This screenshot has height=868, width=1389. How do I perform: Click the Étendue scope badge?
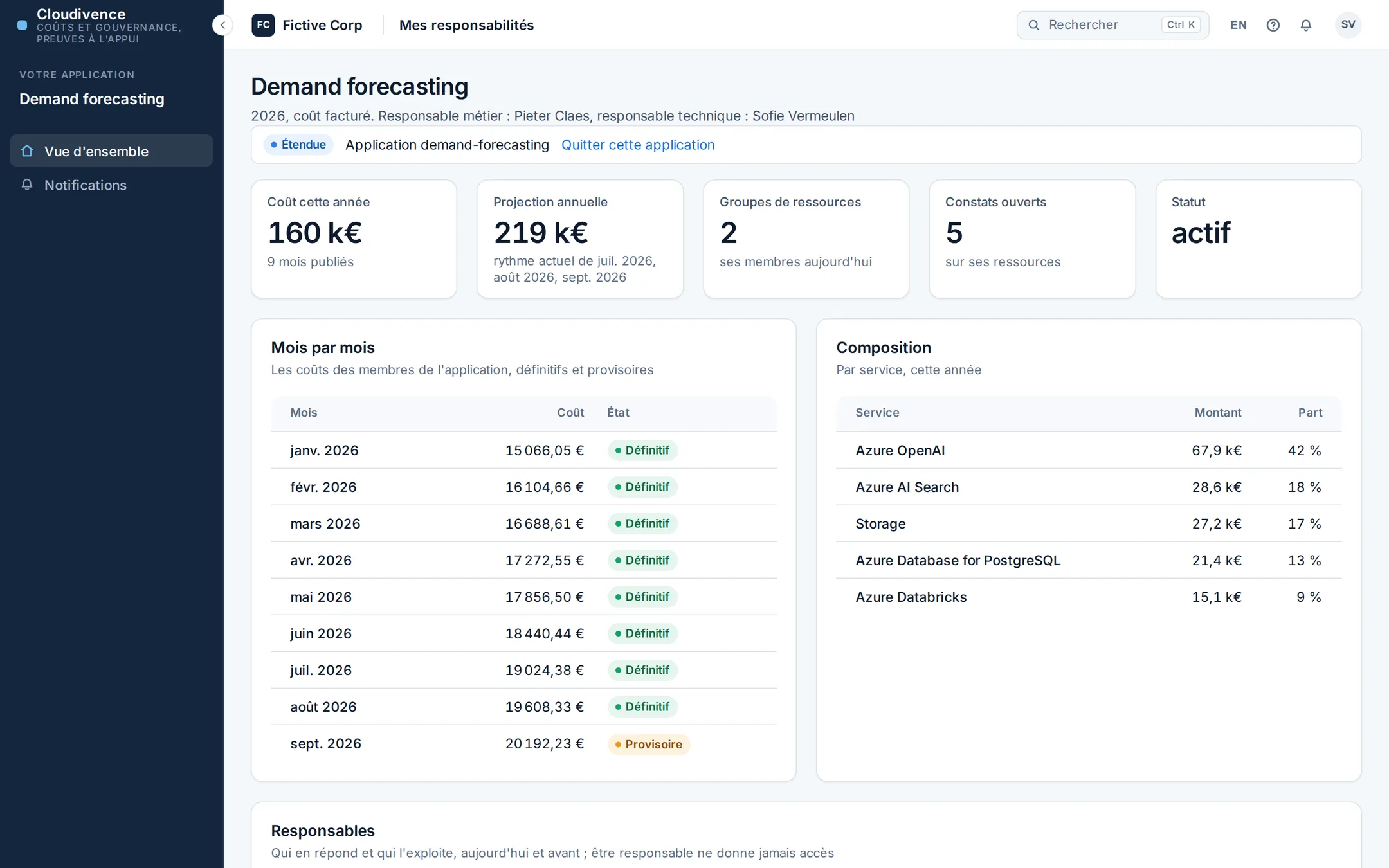point(298,145)
